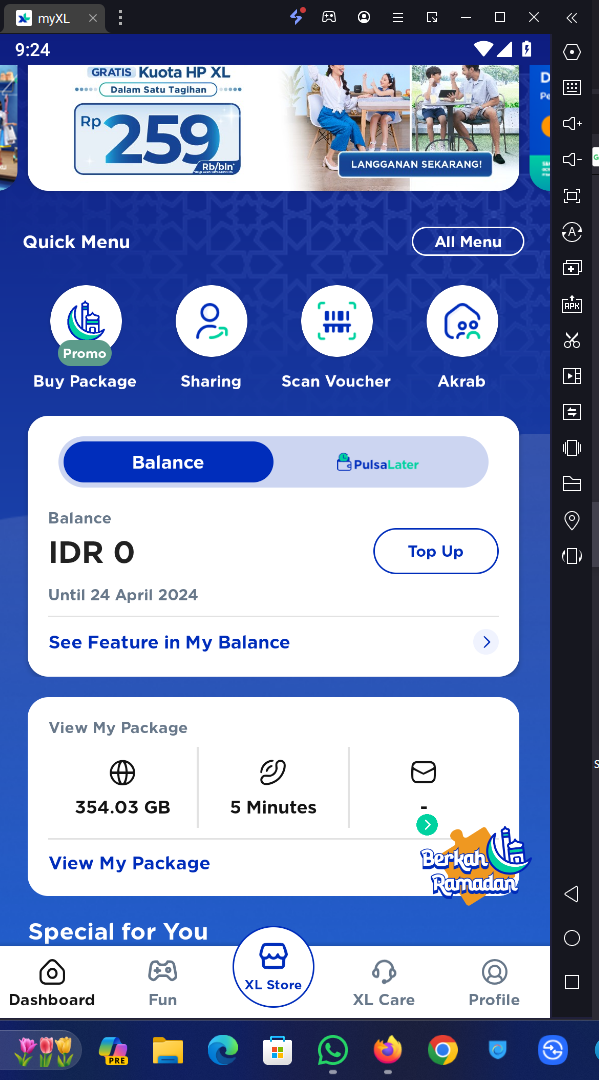Switch to the PulsaLater toggle option
599x1080 pixels.
378,463
